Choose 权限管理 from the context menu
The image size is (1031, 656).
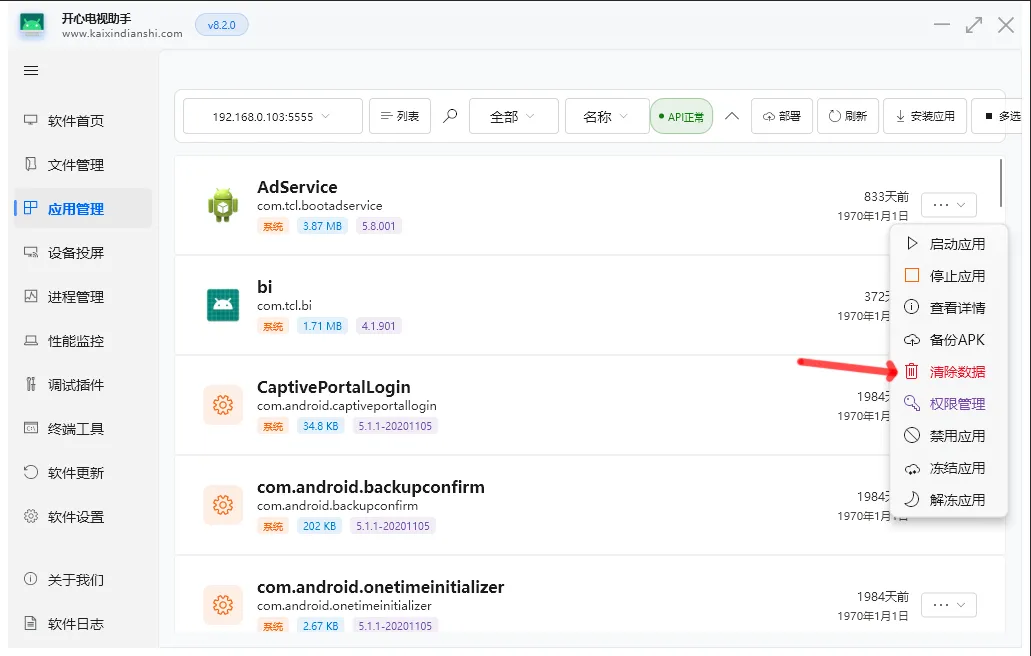pyautogui.click(x=948, y=404)
